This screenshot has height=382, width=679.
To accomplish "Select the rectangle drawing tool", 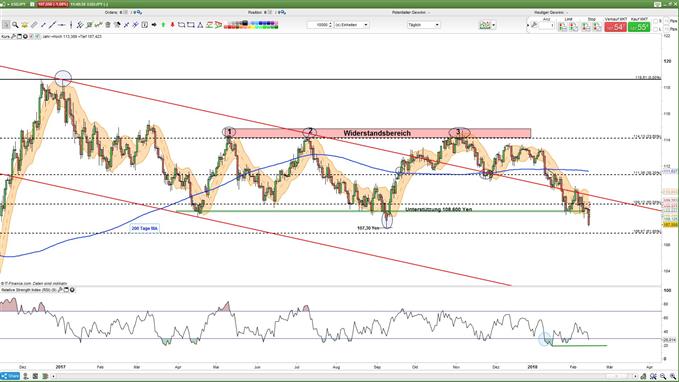I will coord(191,25).
